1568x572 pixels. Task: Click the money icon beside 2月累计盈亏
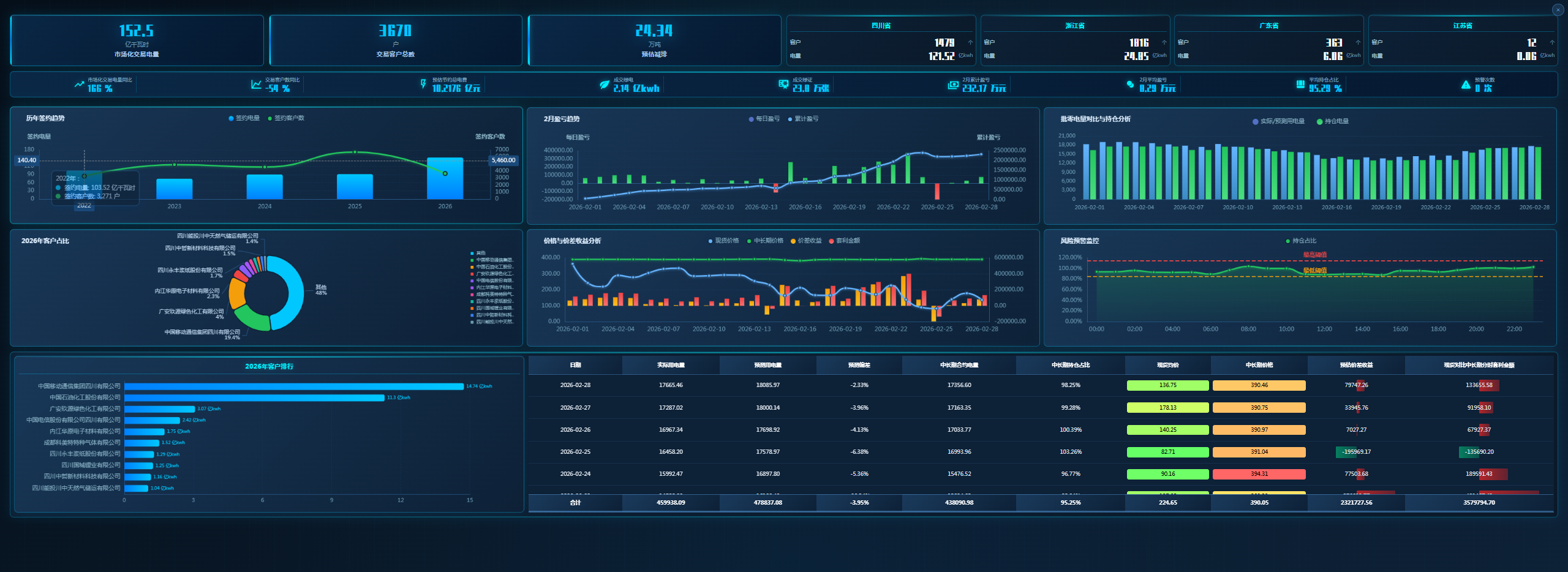tap(953, 85)
